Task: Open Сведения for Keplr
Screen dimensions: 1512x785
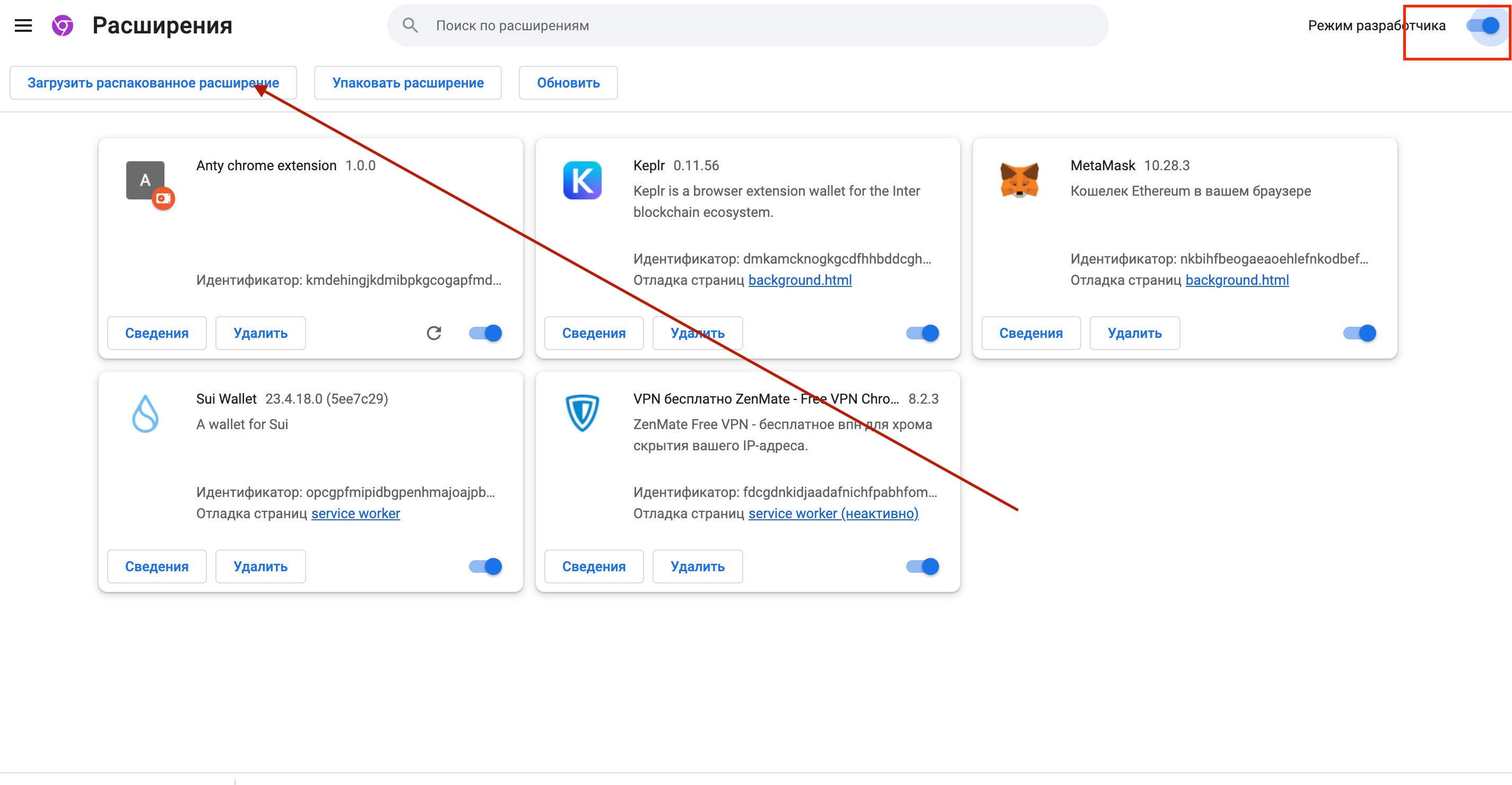Action: pyautogui.click(x=594, y=333)
